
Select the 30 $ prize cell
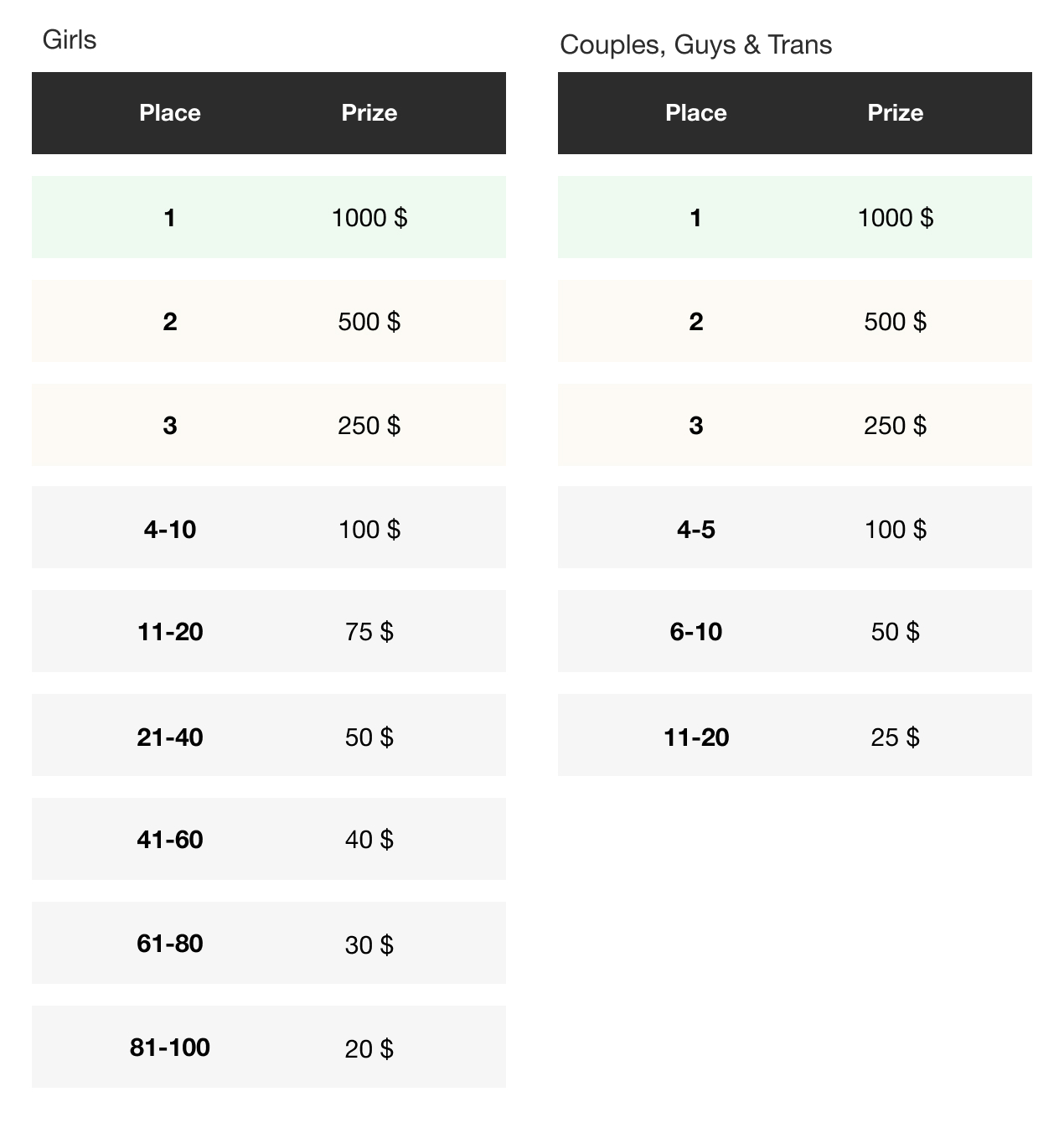pos(369,945)
